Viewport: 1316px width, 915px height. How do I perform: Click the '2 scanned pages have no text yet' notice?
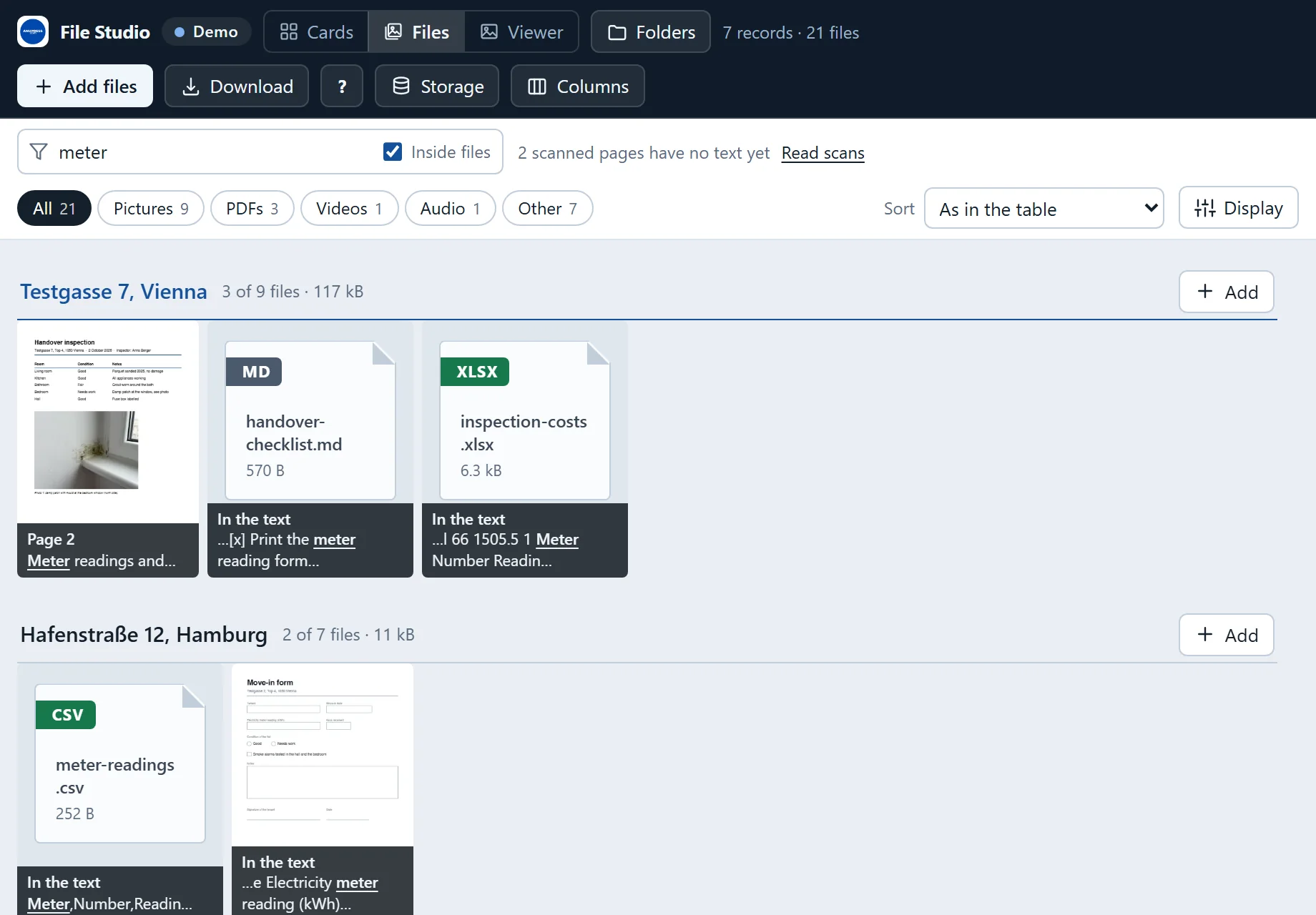coord(644,153)
